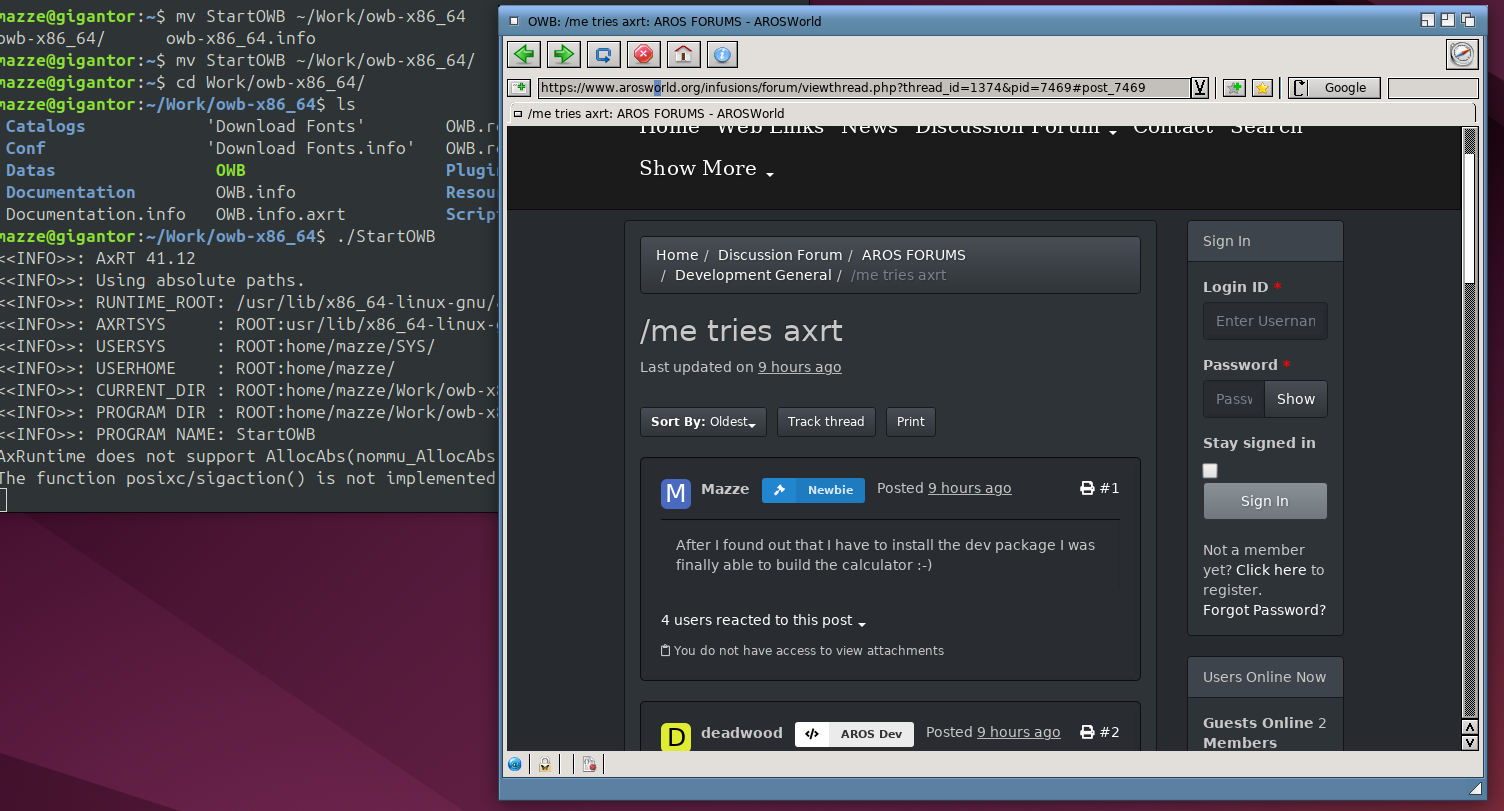Screen dimensions: 1504x811
Task: Open the URL history dropdown arrow
Action: [1199, 88]
